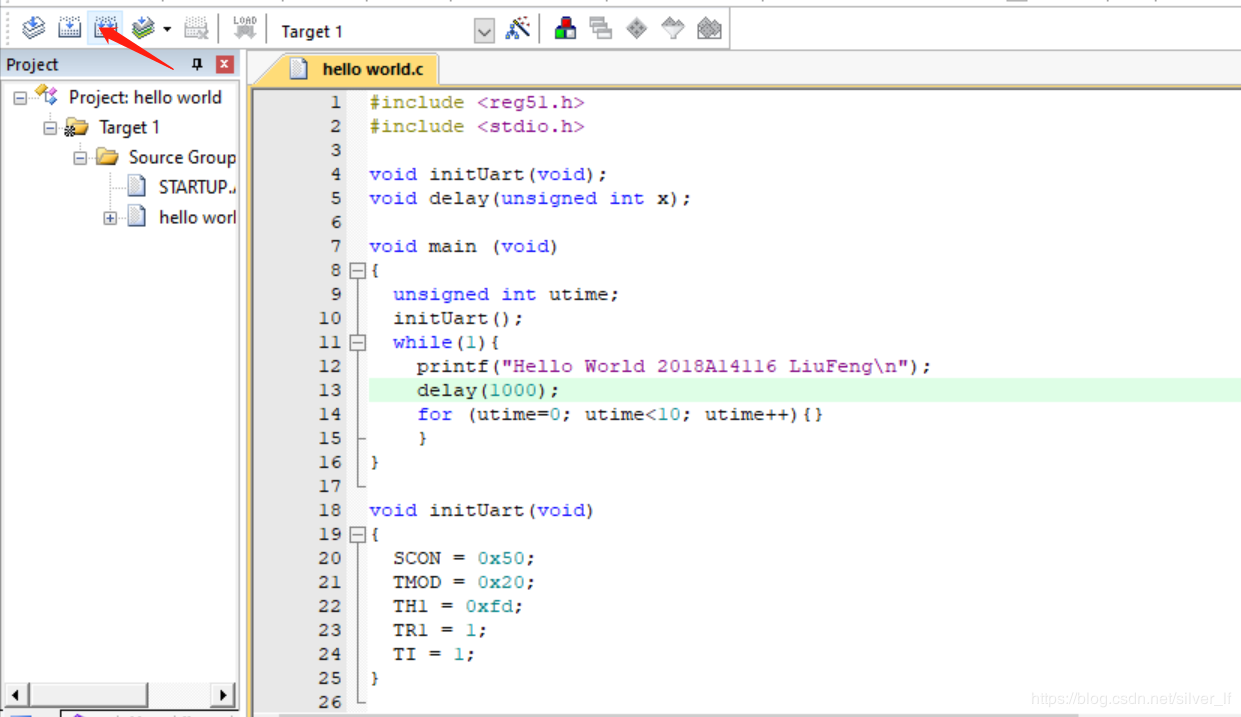
Task: Click the #include <reg51.h> line
Action: [x=476, y=102]
